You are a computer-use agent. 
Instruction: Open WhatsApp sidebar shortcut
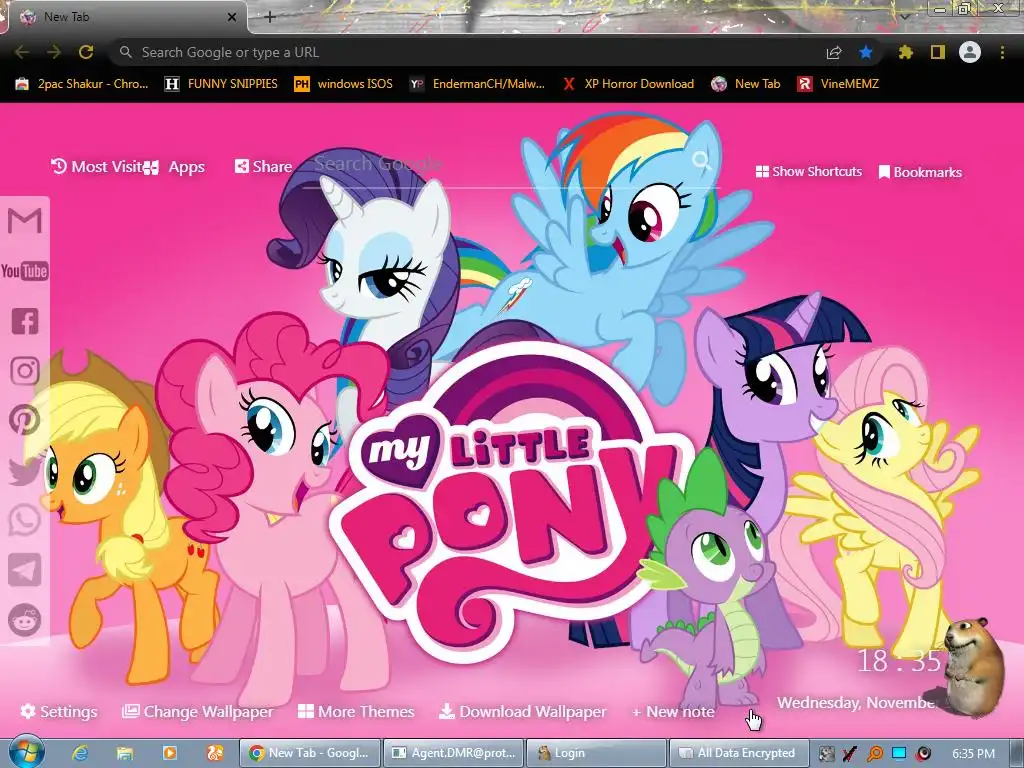(25, 520)
